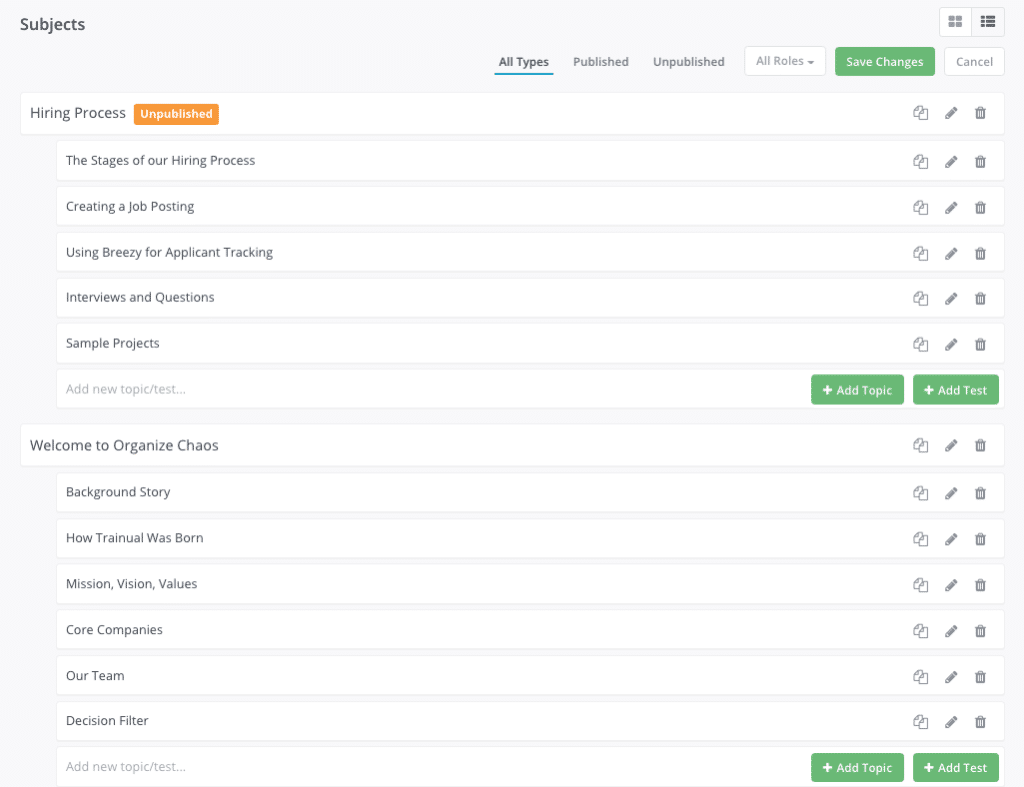Duplicate the Mission, Vision, Values topic
Viewport: 1024px width, 787px height.
(x=920, y=584)
